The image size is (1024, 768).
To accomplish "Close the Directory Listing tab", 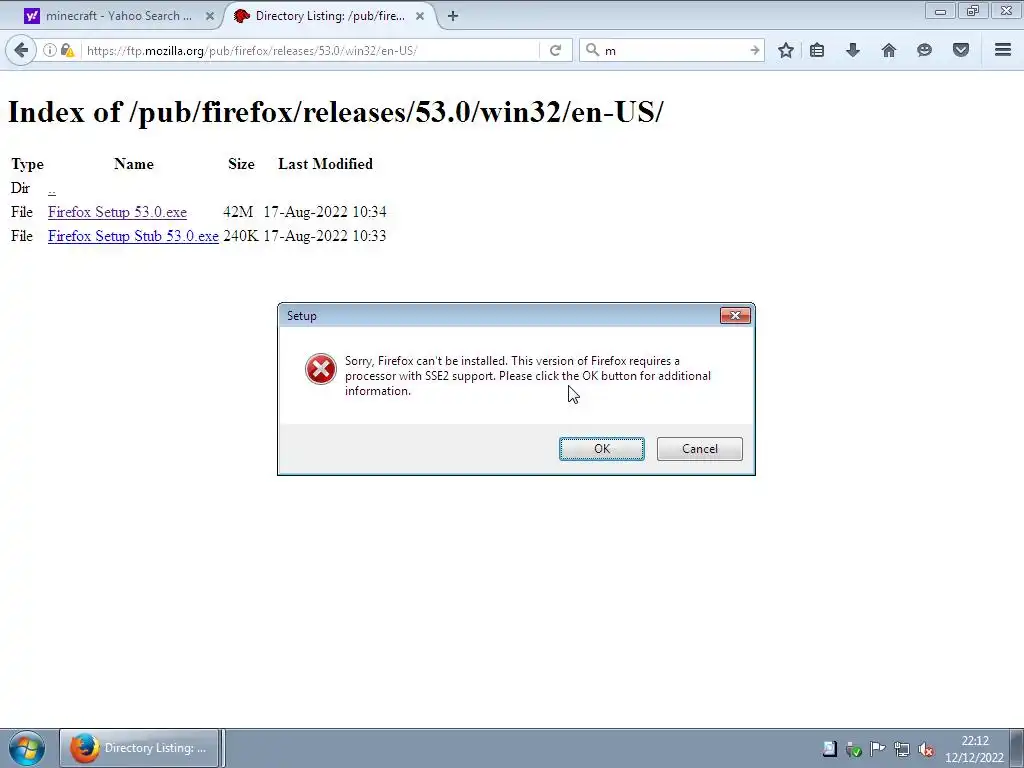I will click(x=420, y=16).
